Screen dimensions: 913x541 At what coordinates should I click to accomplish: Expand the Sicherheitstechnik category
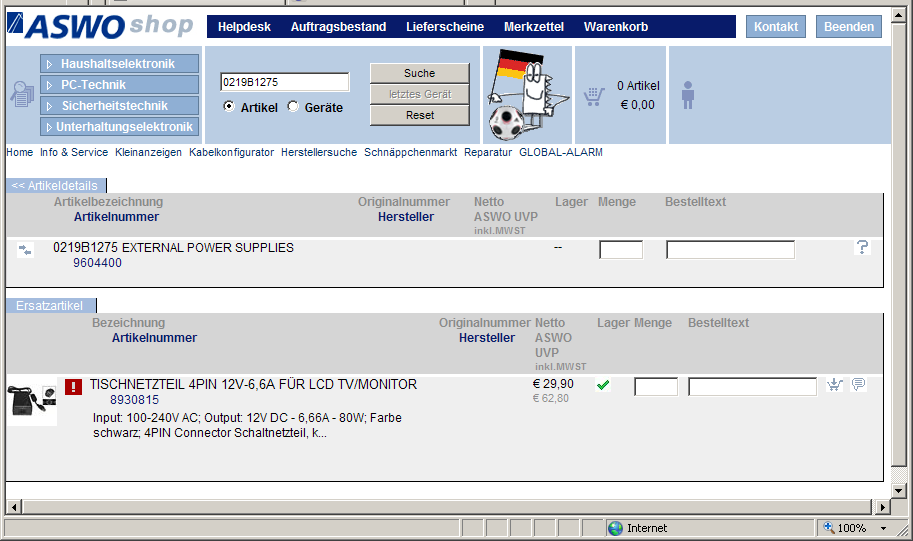[119, 105]
